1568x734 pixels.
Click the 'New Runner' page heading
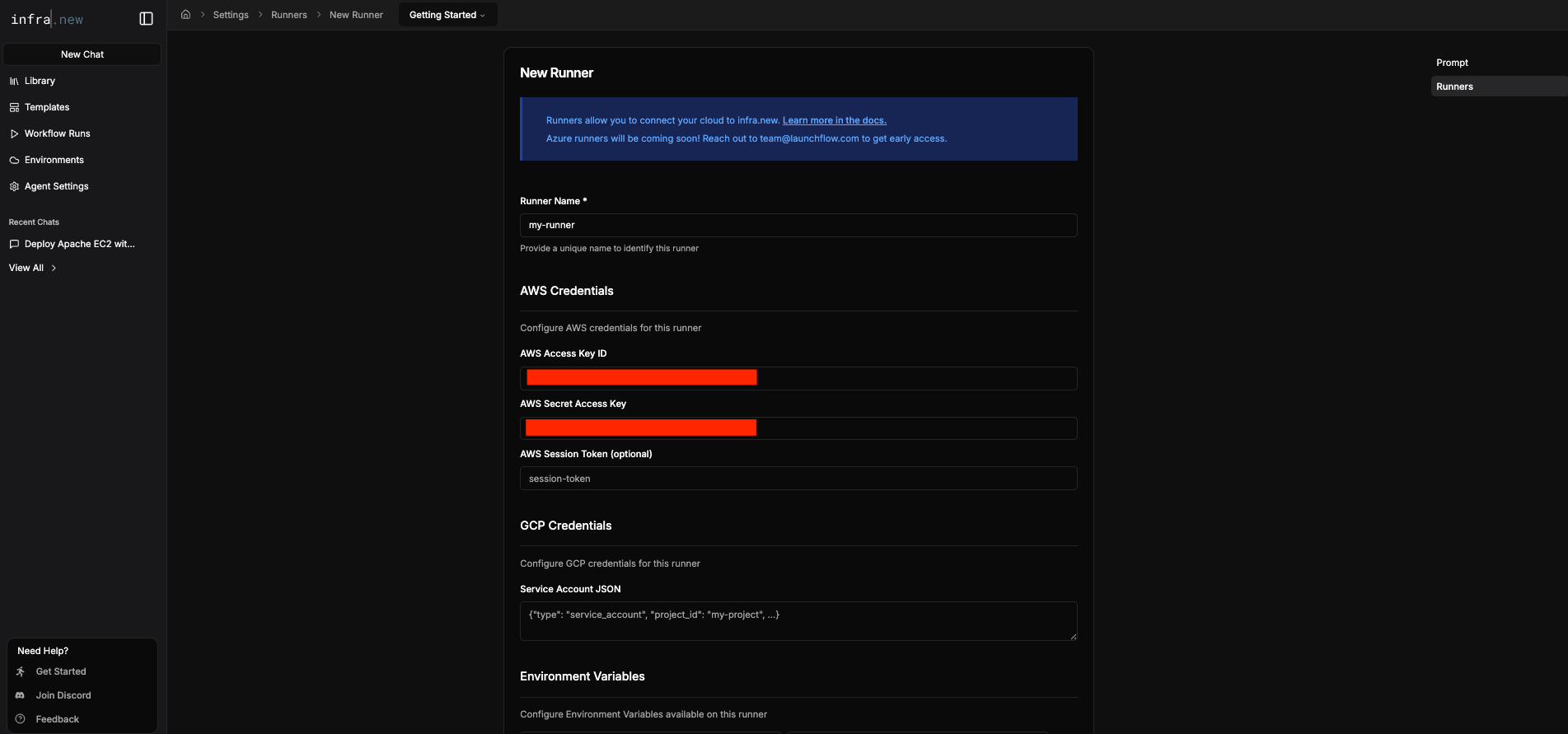tap(557, 72)
